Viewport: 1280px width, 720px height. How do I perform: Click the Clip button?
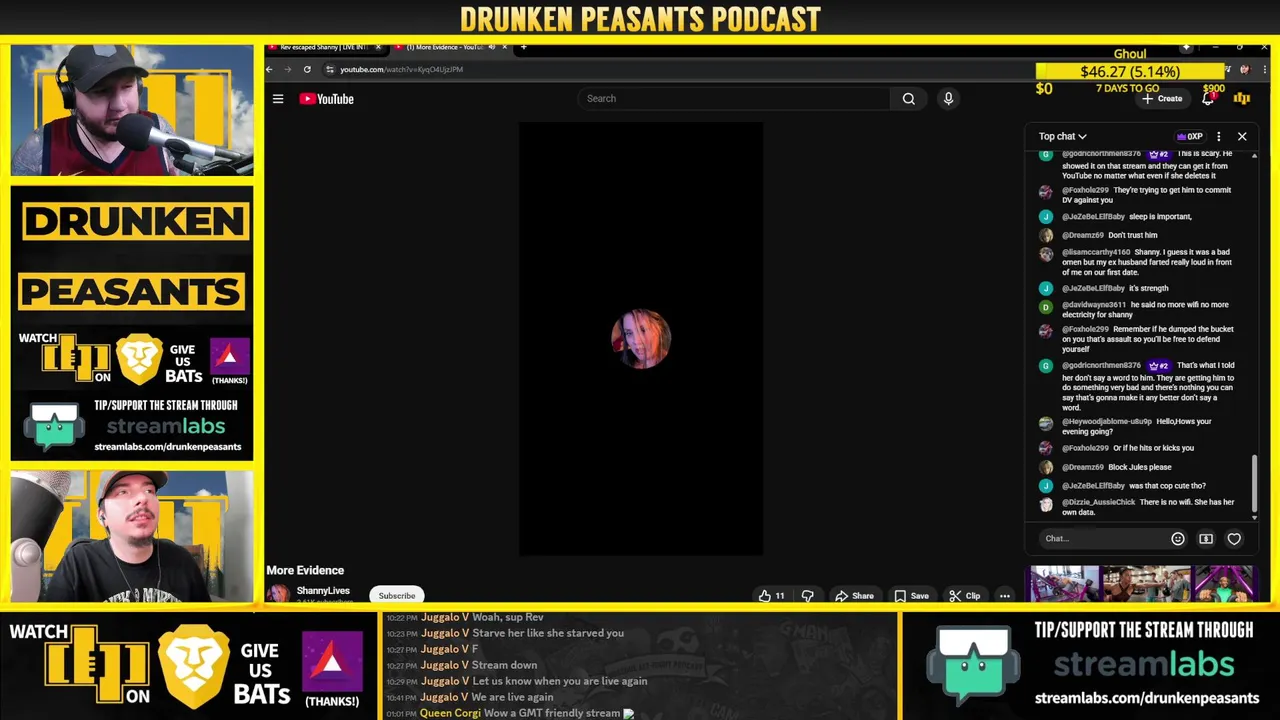[964, 596]
